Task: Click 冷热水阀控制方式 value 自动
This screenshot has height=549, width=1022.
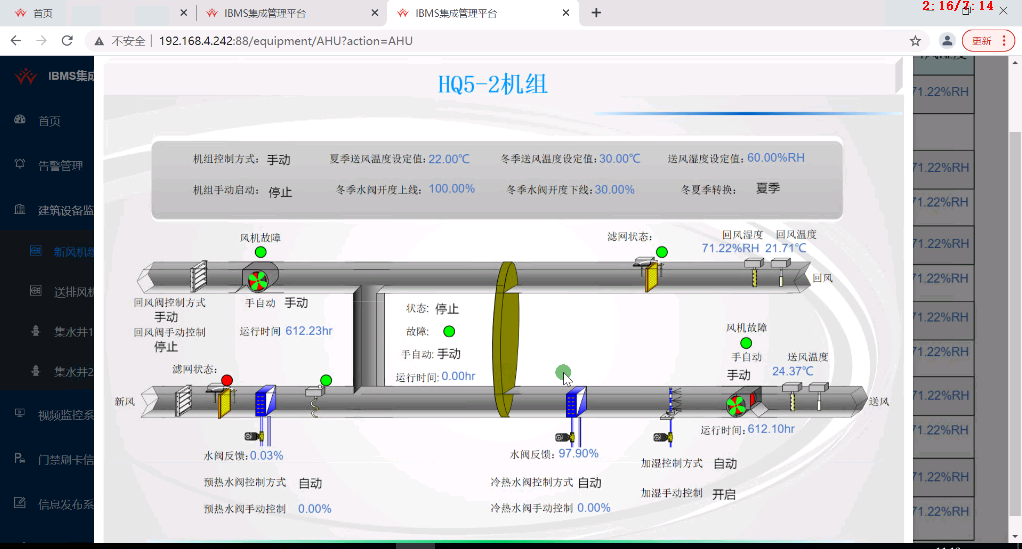Action: (589, 482)
